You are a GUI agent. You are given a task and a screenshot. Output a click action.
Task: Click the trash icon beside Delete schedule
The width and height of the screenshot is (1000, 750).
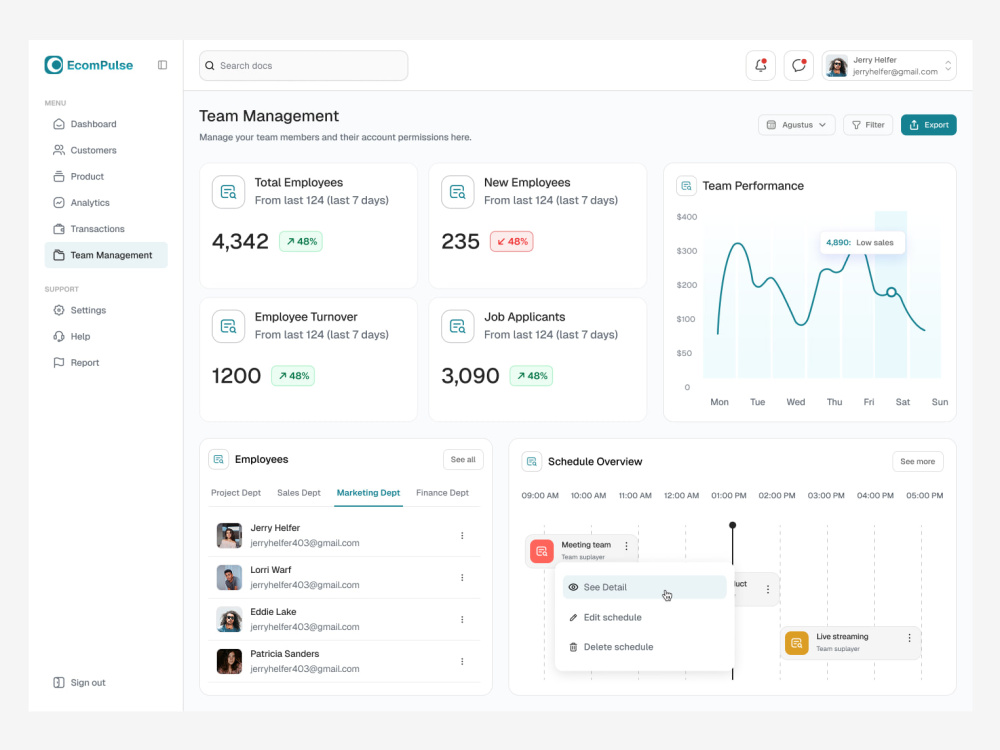coord(573,647)
